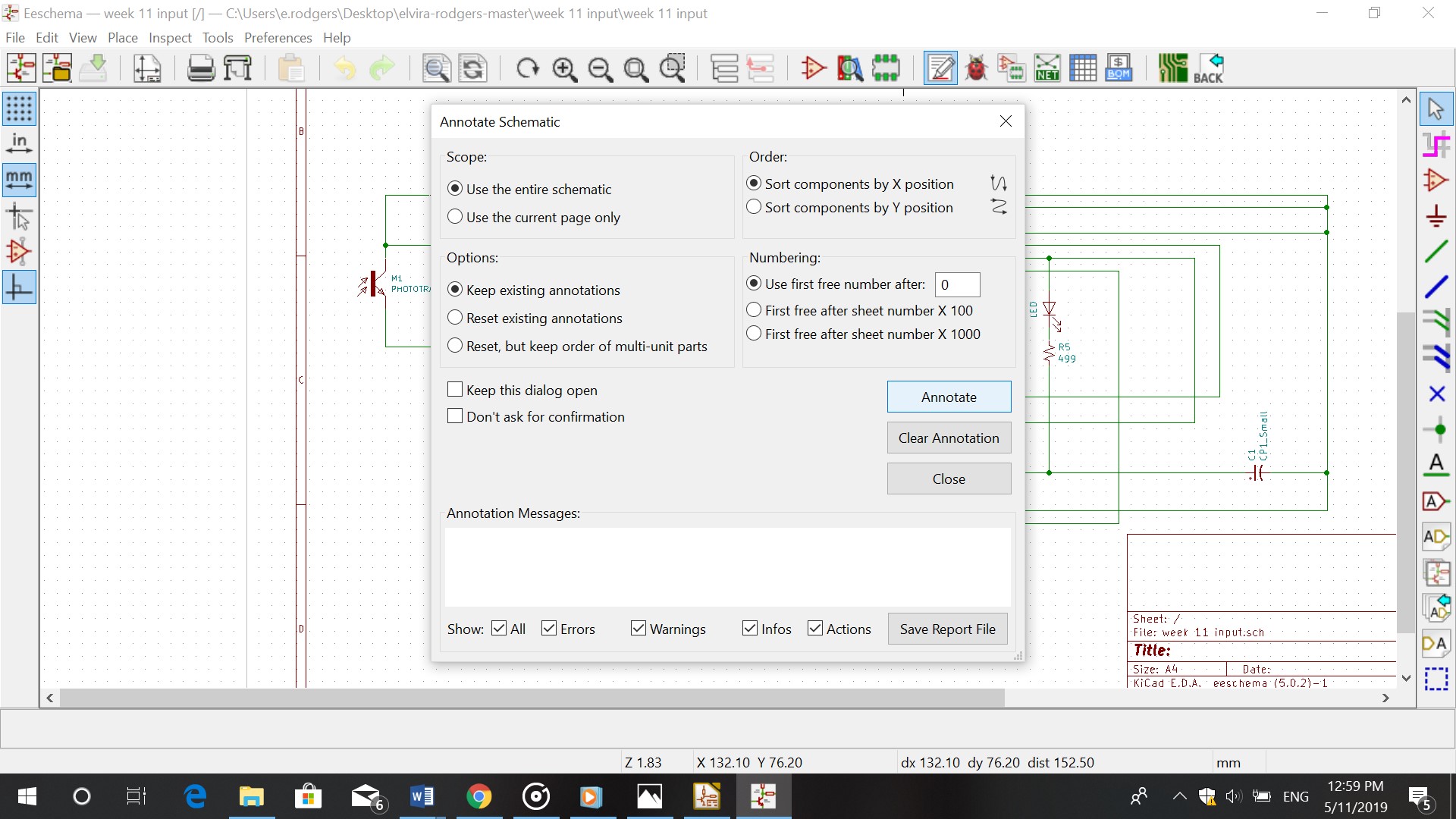The image size is (1456, 819).
Task: Open the Inspect menu
Action: pos(170,38)
